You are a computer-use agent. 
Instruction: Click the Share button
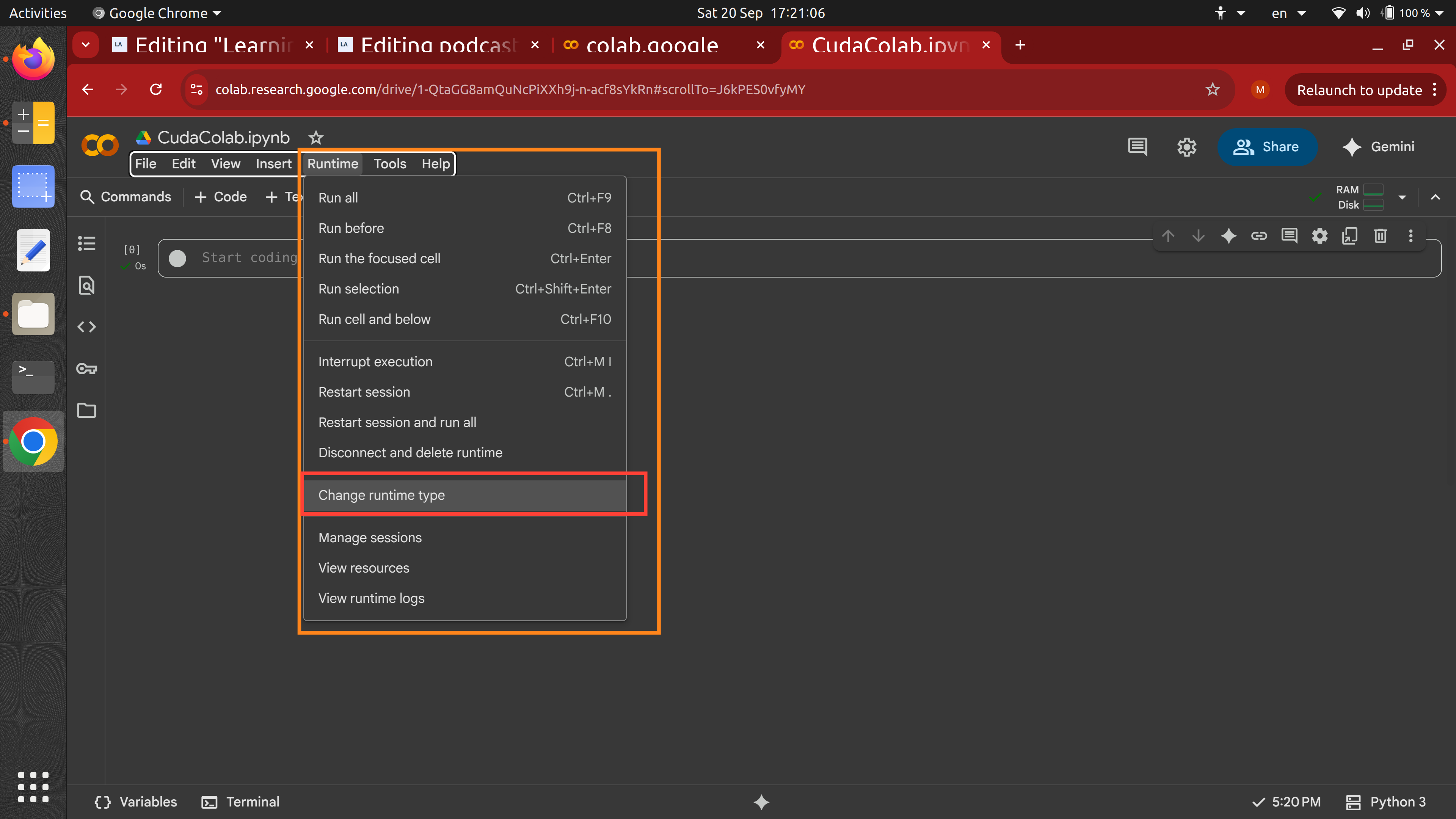click(1268, 146)
